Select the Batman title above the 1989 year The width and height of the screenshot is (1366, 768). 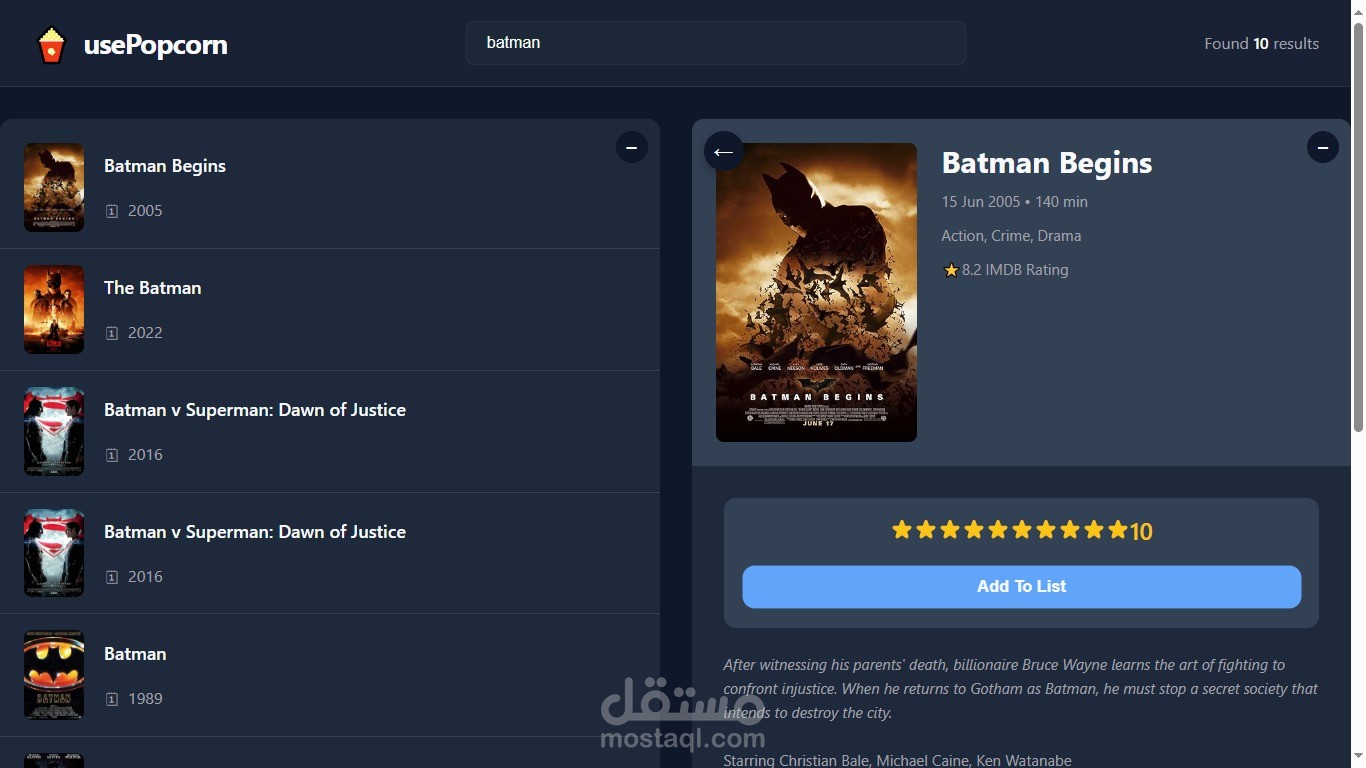(135, 654)
